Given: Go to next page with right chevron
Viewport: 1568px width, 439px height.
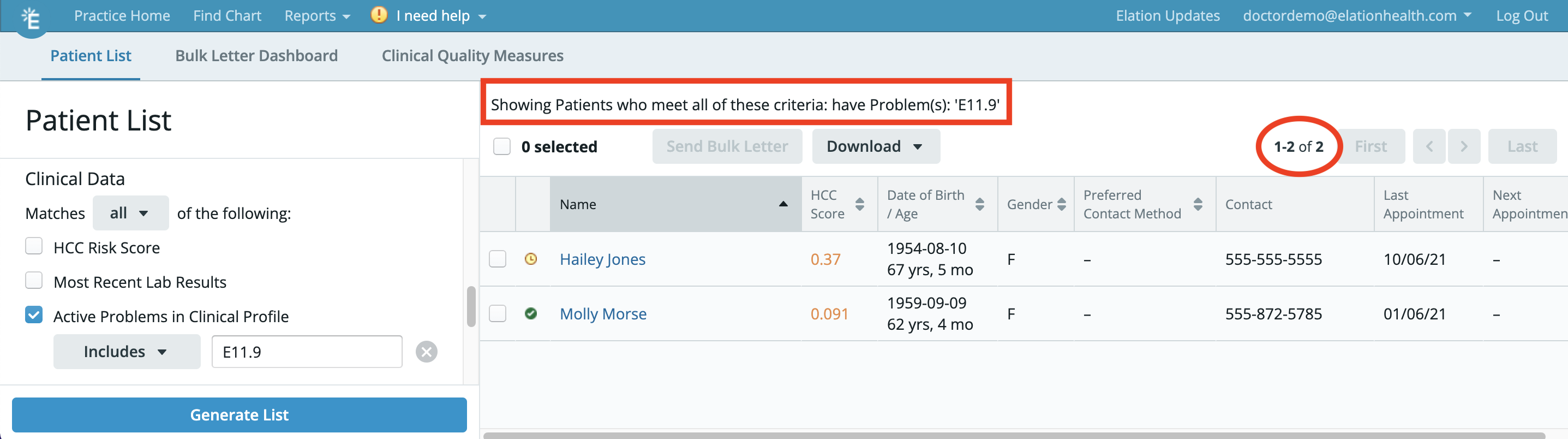Looking at the screenshot, I should point(1464,146).
